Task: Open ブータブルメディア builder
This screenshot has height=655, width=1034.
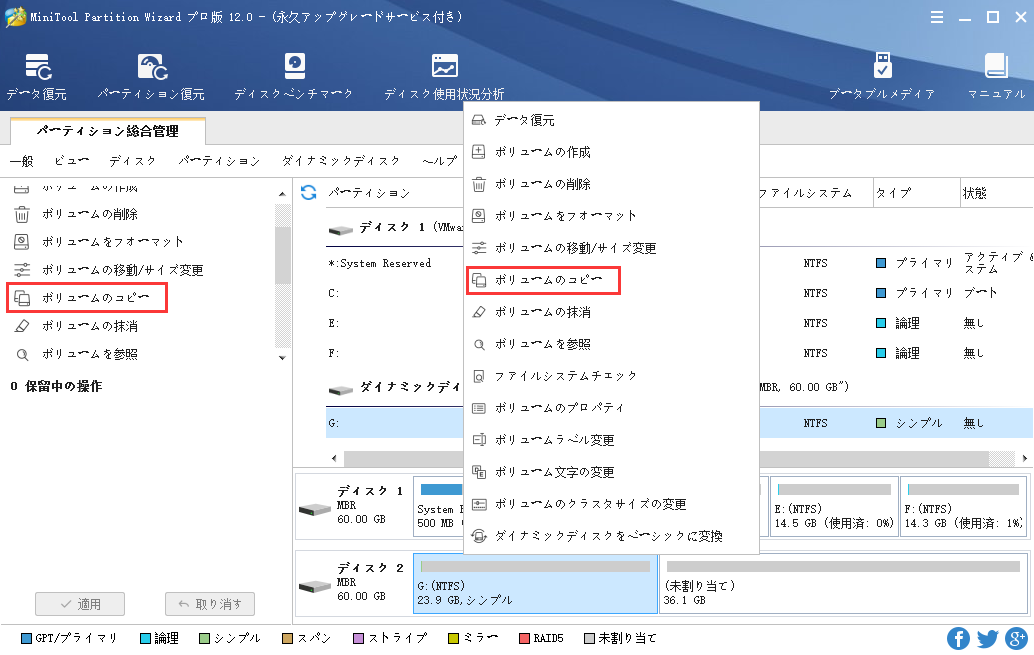Action: pos(881,77)
